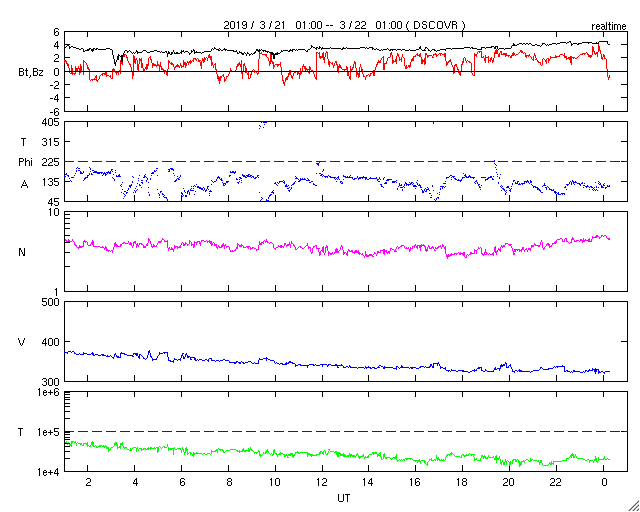Click the '20' hour label on the UT axis
640x512 pixels.
[509, 483]
